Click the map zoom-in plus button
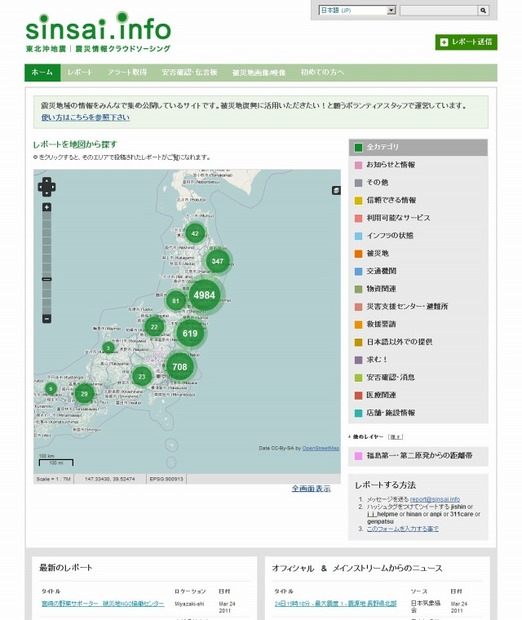The image size is (522, 620). pos(47,207)
